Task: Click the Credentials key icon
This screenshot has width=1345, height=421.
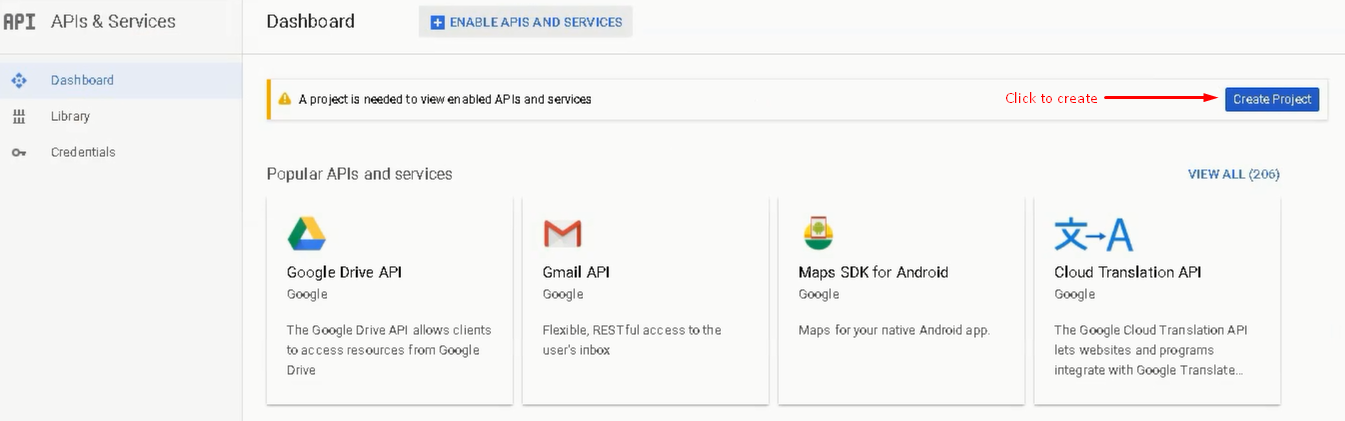Action: [18, 153]
